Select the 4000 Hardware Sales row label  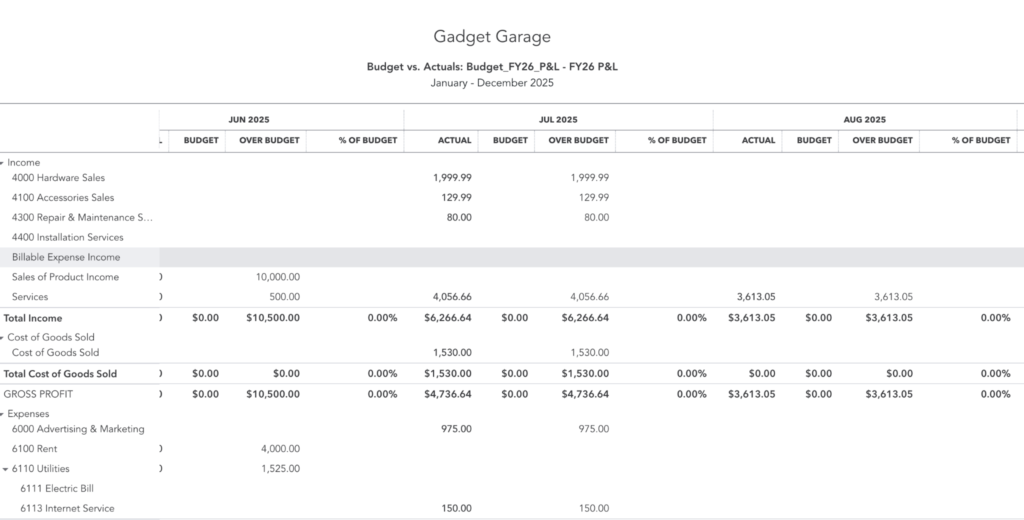[58, 178]
